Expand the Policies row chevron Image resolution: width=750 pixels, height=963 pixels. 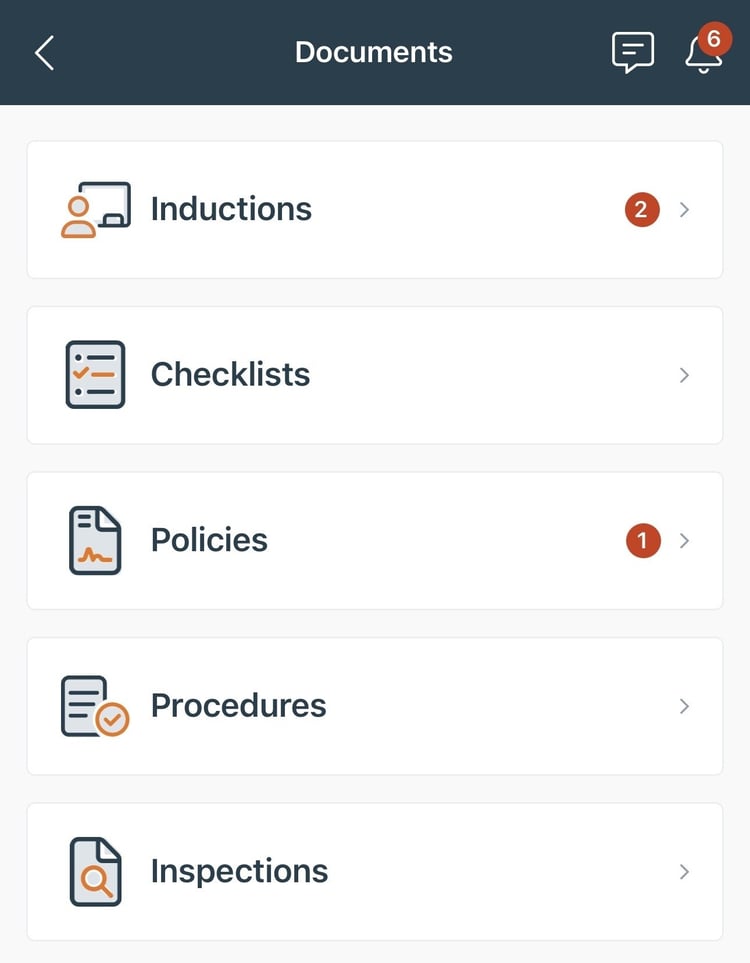[685, 540]
